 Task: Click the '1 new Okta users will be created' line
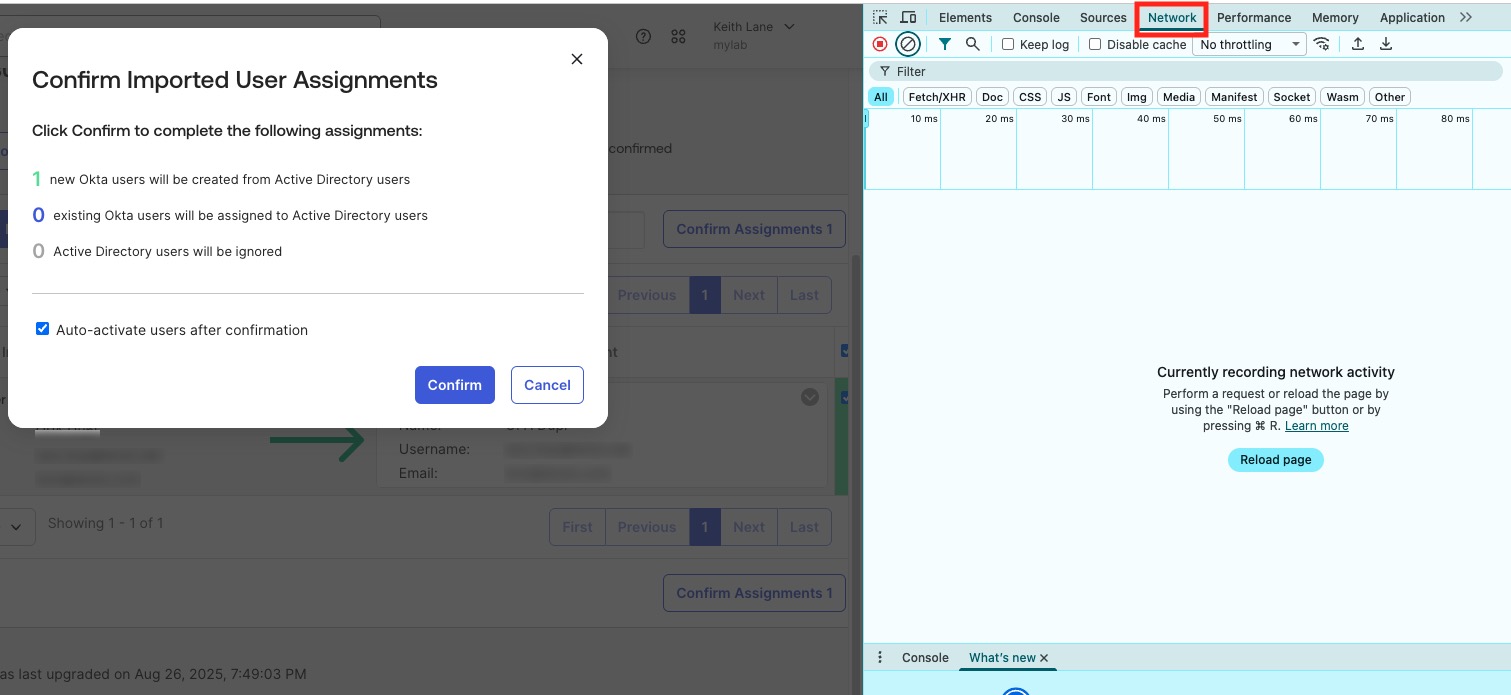point(221,179)
